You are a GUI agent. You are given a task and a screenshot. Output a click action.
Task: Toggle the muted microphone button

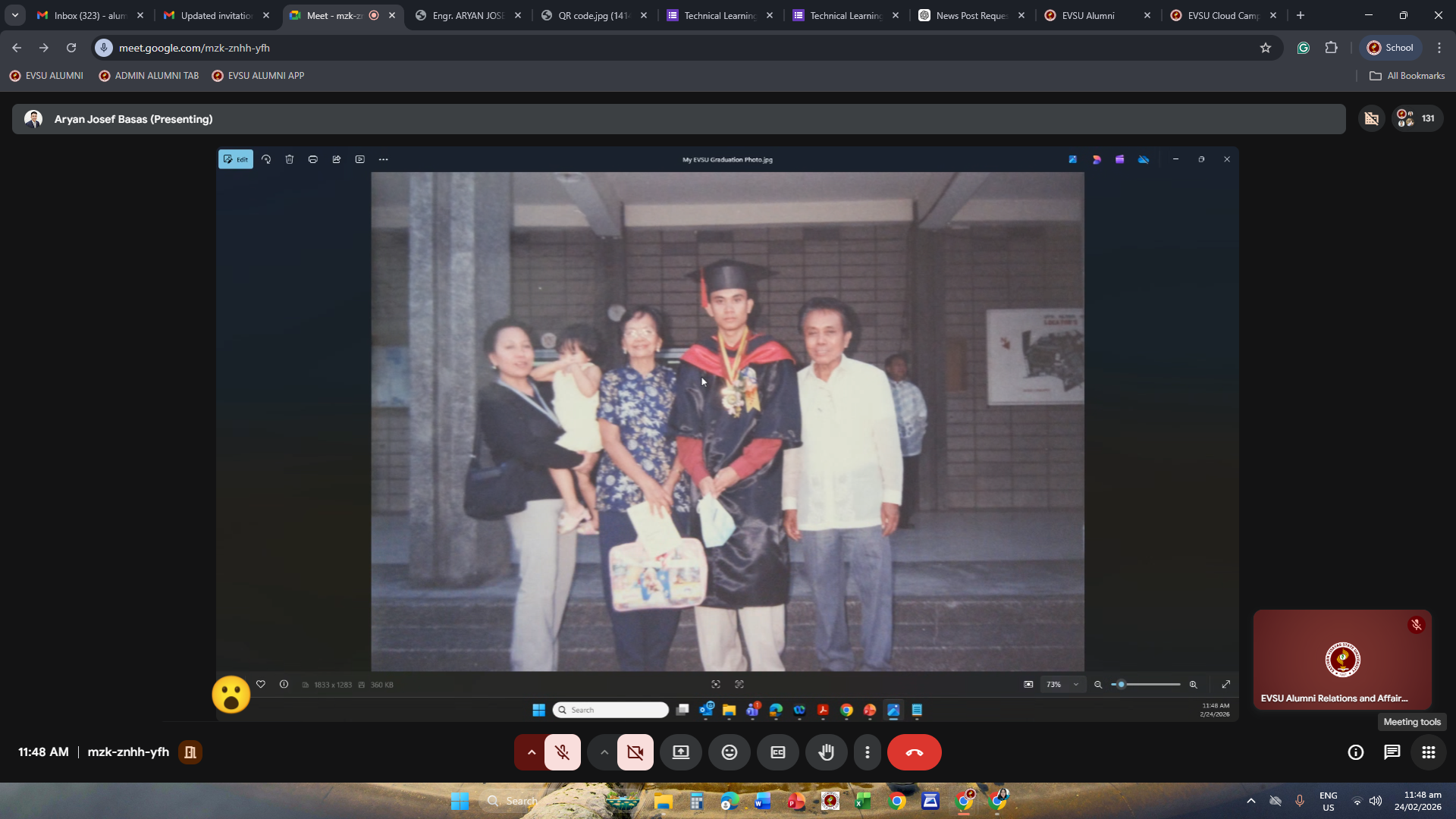click(562, 752)
